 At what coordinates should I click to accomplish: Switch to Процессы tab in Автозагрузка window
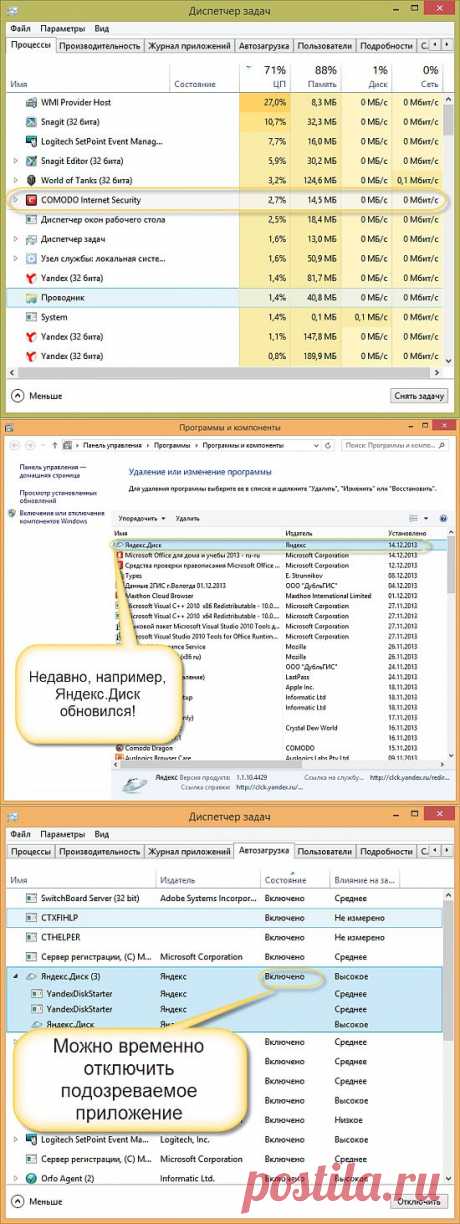[31, 851]
